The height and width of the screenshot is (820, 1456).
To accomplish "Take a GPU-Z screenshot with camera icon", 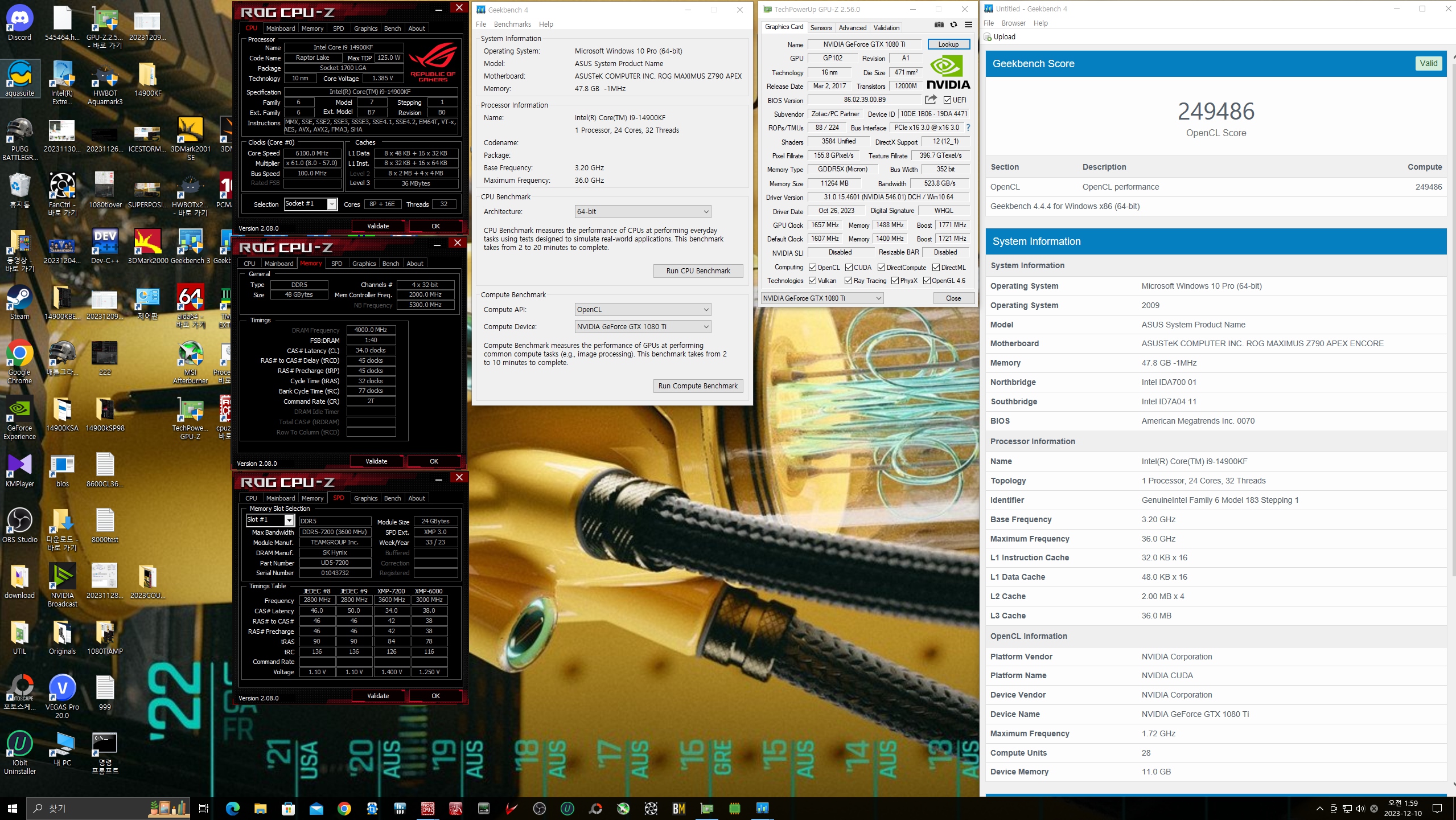I will [939, 25].
